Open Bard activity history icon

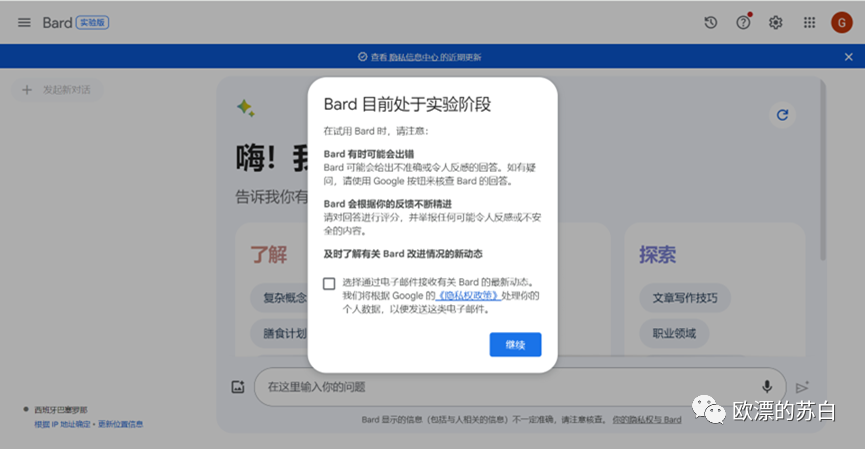[711, 22]
